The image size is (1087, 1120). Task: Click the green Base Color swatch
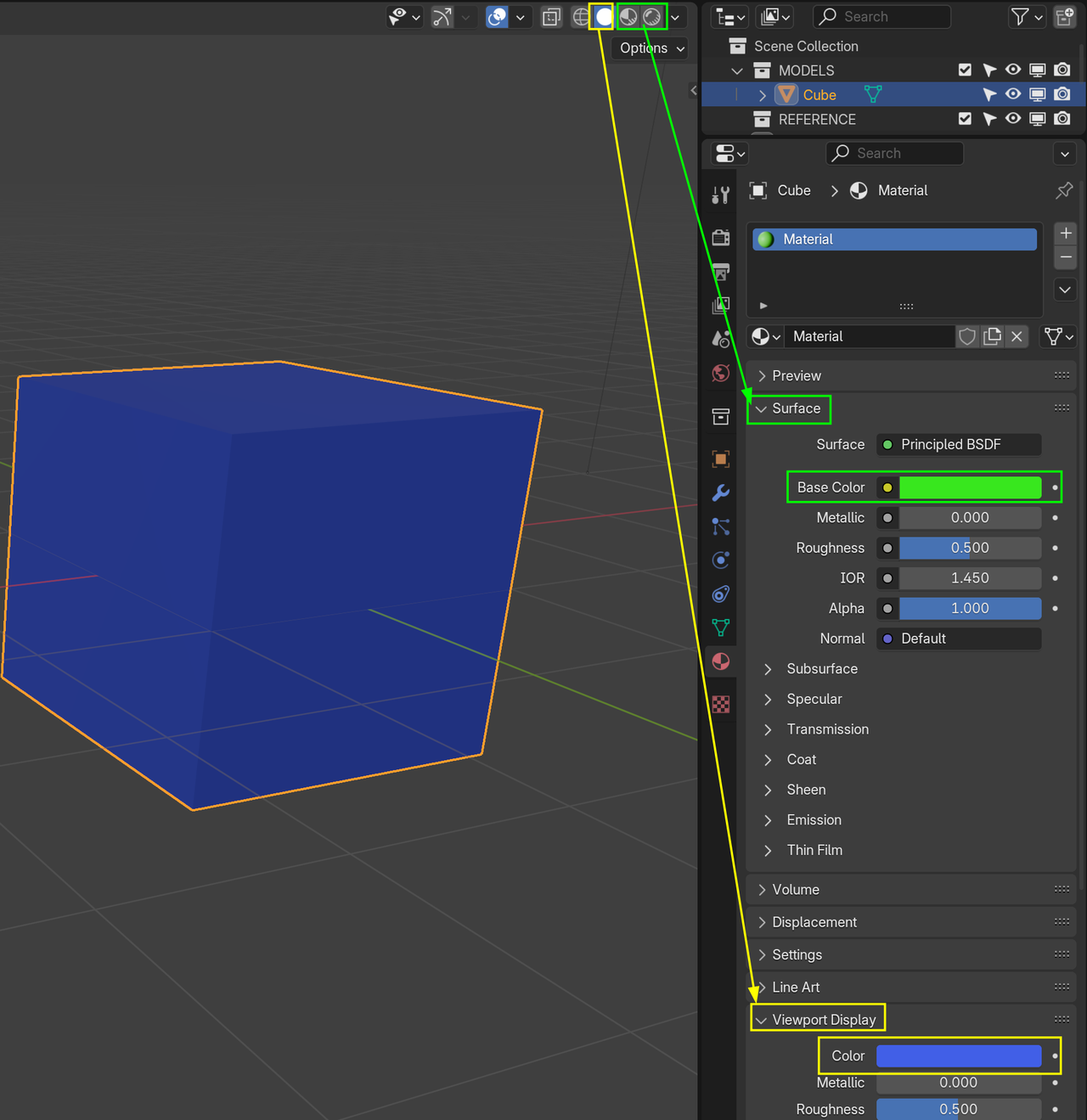click(970, 487)
